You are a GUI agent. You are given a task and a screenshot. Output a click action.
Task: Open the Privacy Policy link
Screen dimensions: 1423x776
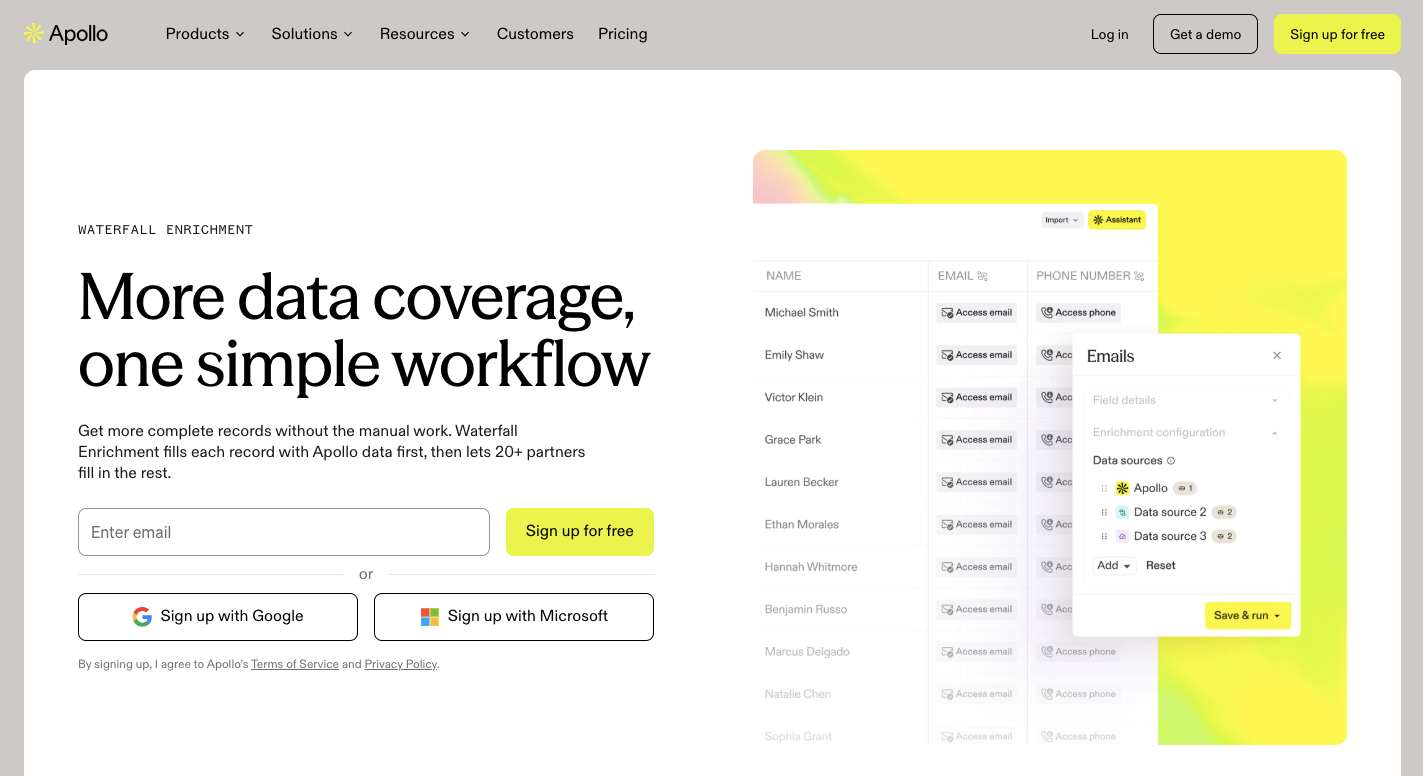coord(401,664)
